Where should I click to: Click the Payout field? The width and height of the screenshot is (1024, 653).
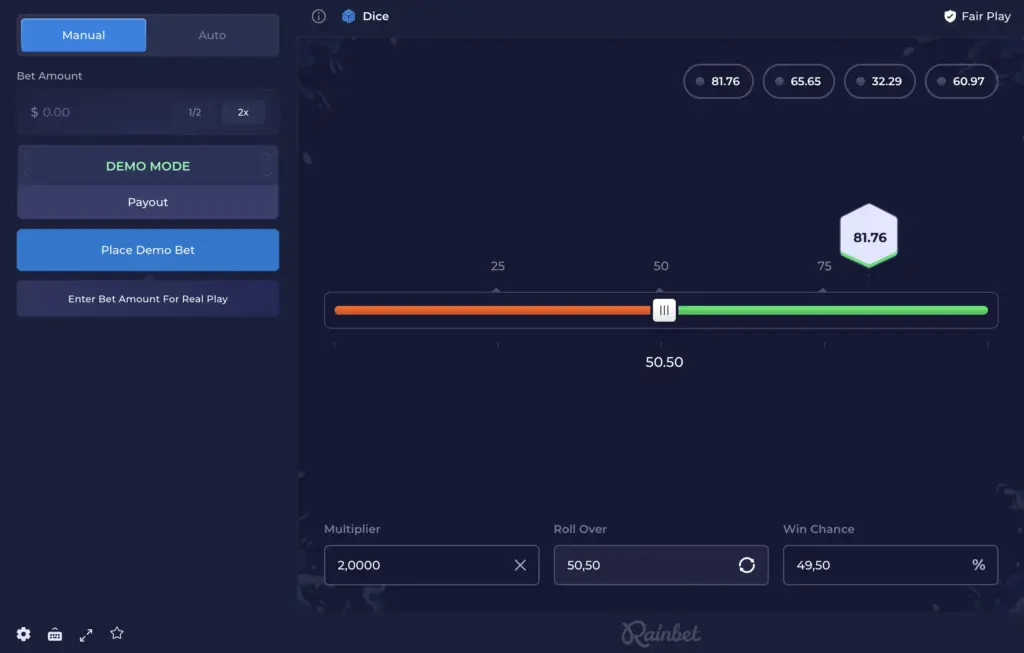point(148,202)
